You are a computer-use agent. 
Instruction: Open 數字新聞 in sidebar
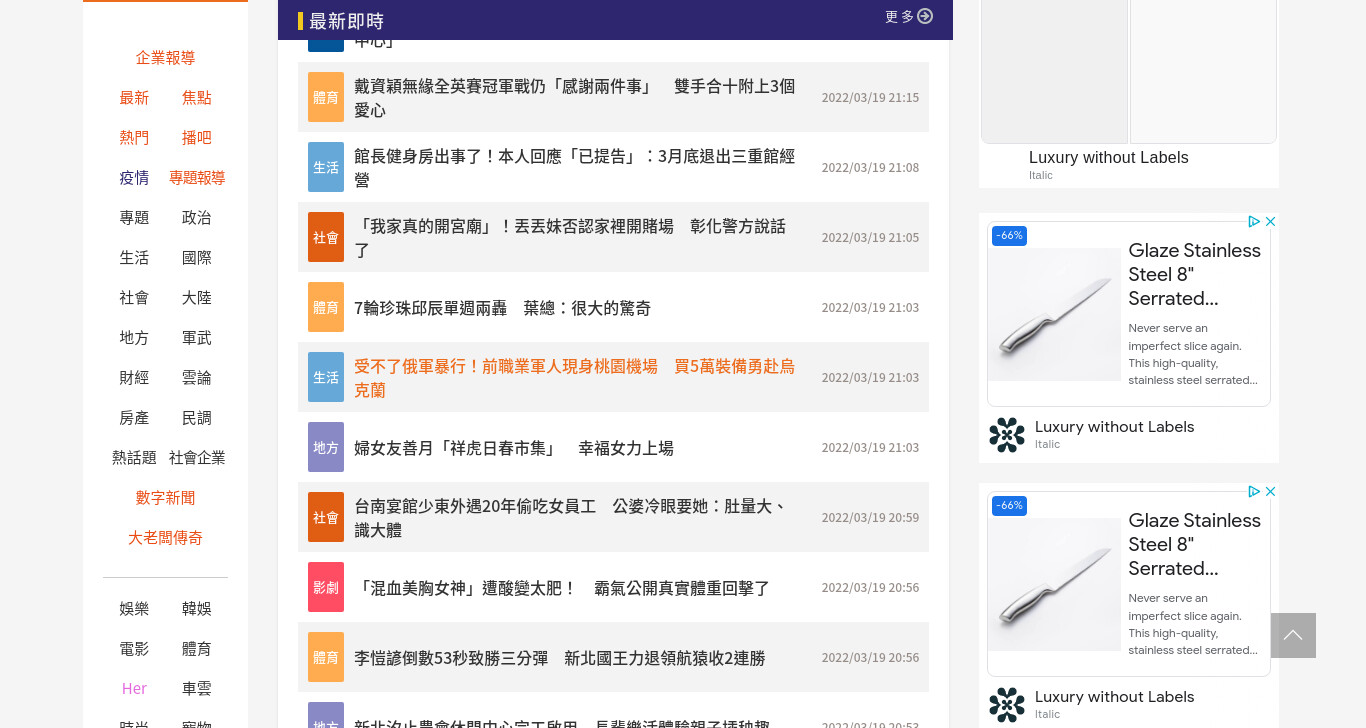(x=165, y=498)
